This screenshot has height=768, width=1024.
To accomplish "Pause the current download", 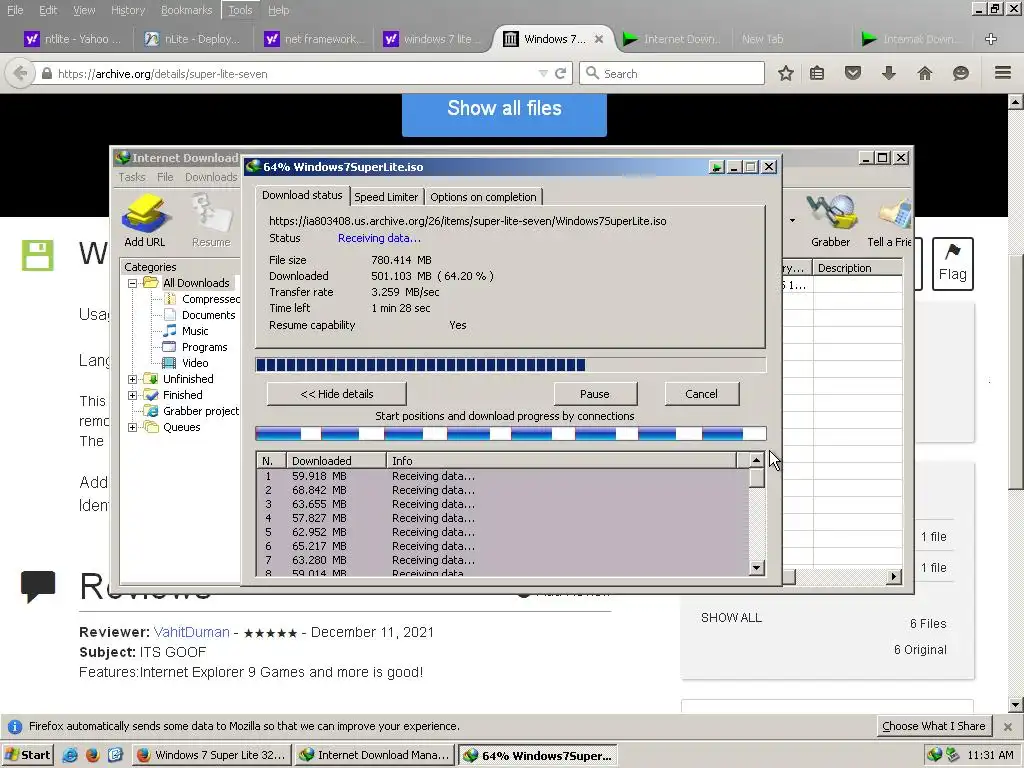I will (595, 394).
